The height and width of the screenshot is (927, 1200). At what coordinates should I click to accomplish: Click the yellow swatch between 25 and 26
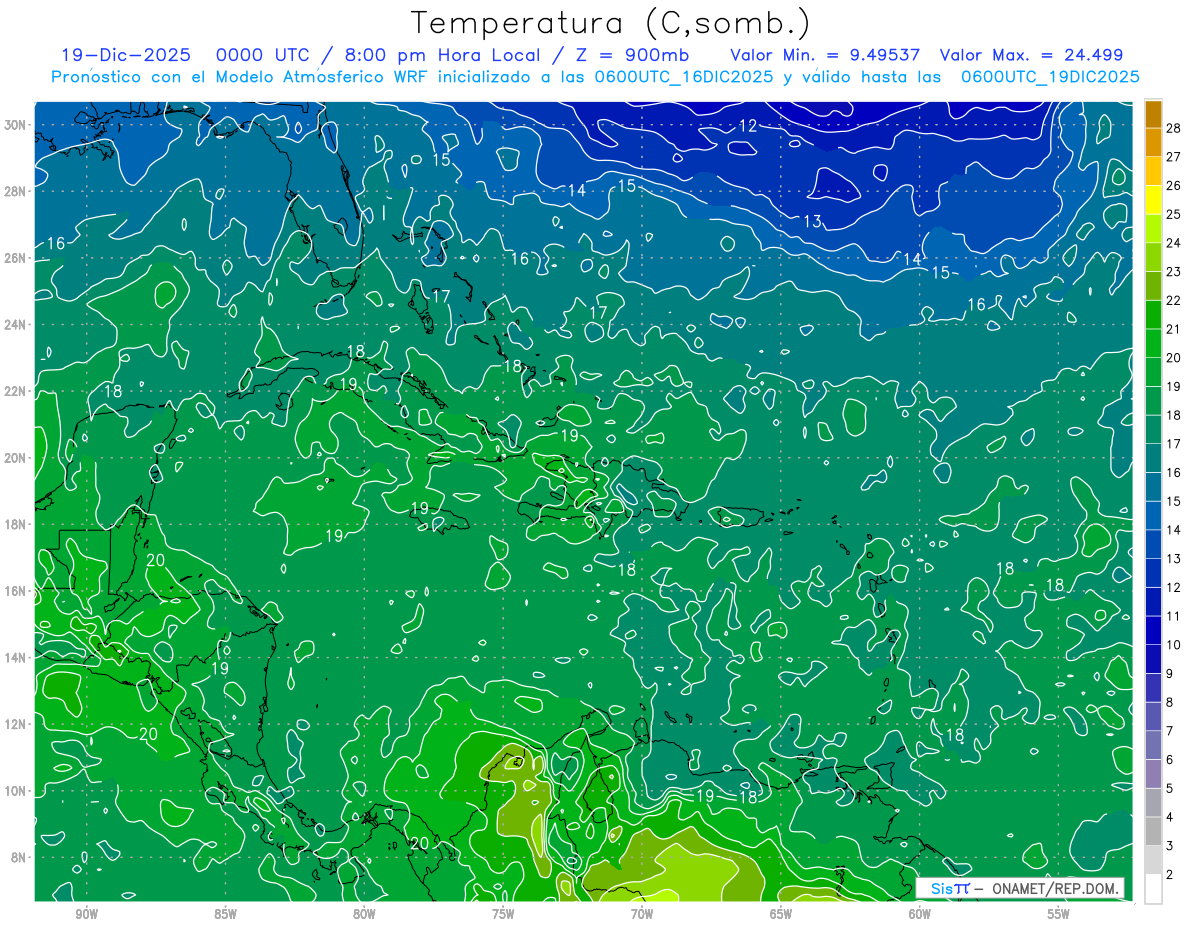pyautogui.click(x=1153, y=200)
